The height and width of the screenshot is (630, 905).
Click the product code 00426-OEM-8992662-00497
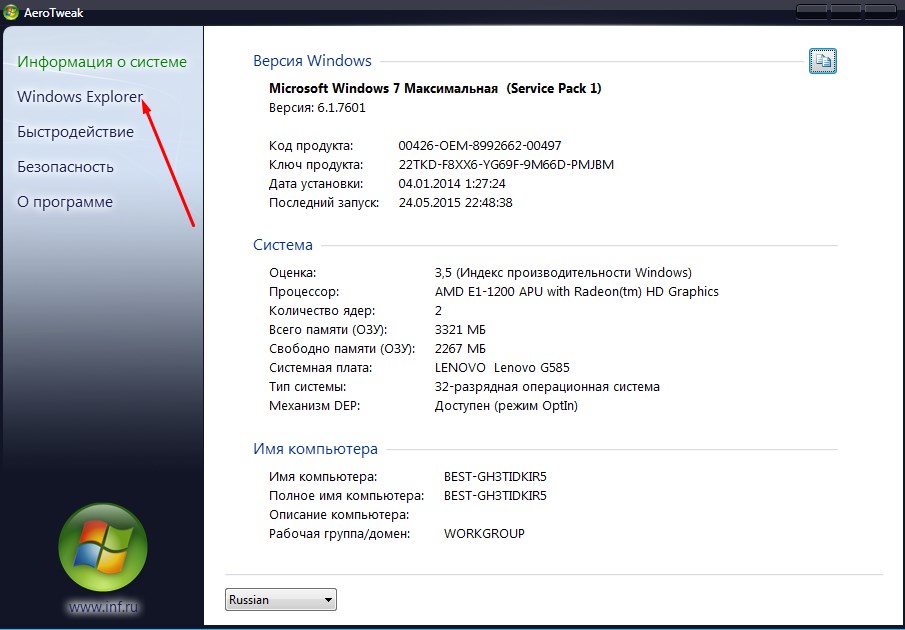tap(480, 145)
